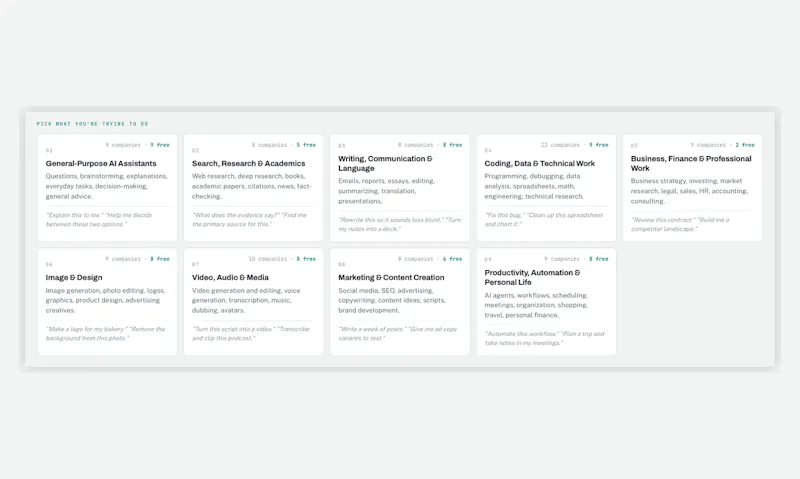Click the 'Image generation, photo editing, logos' description
Viewport: 800px width, 479px height.
point(105,300)
